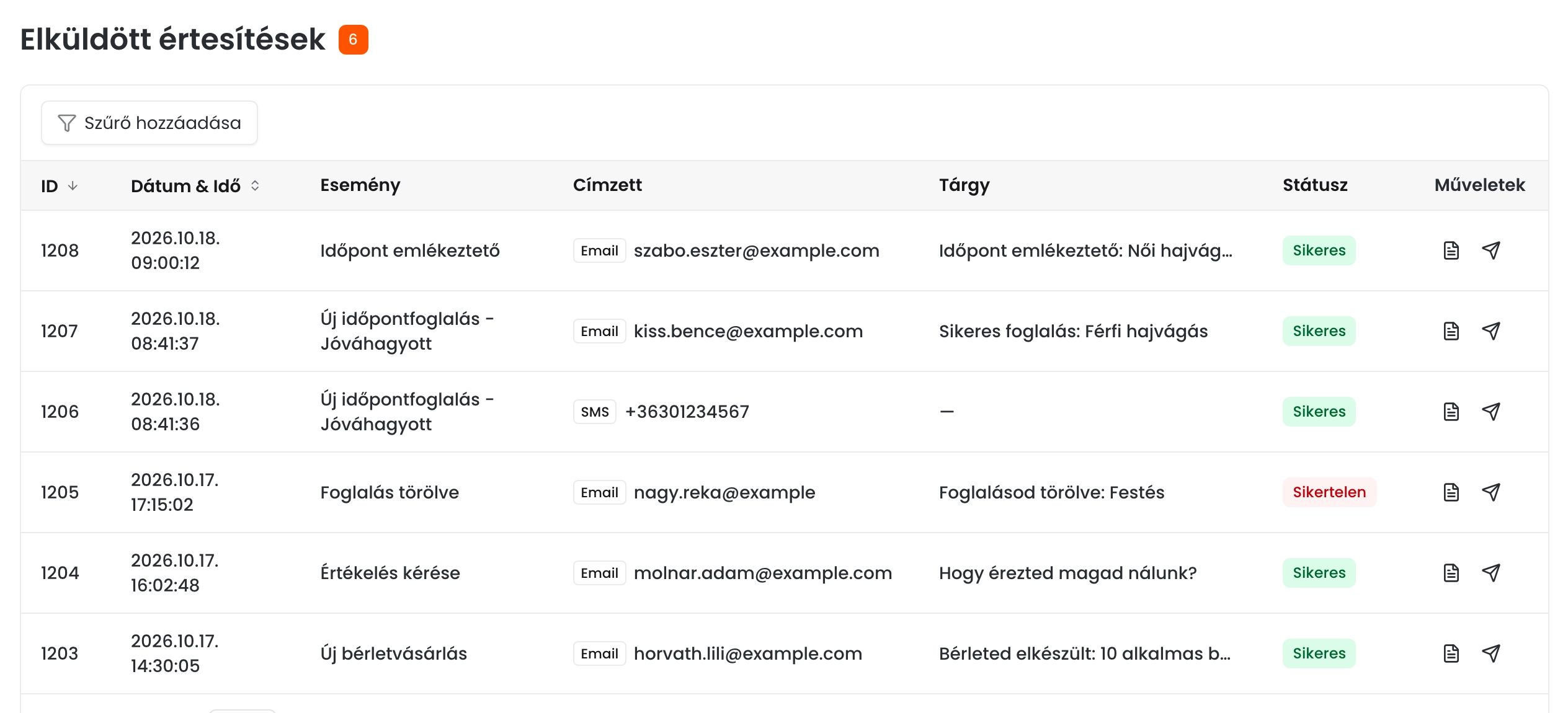Click Sikeres badge in row 1208
The height and width of the screenshot is (713, 1568).
click(x=1319, y=250)
